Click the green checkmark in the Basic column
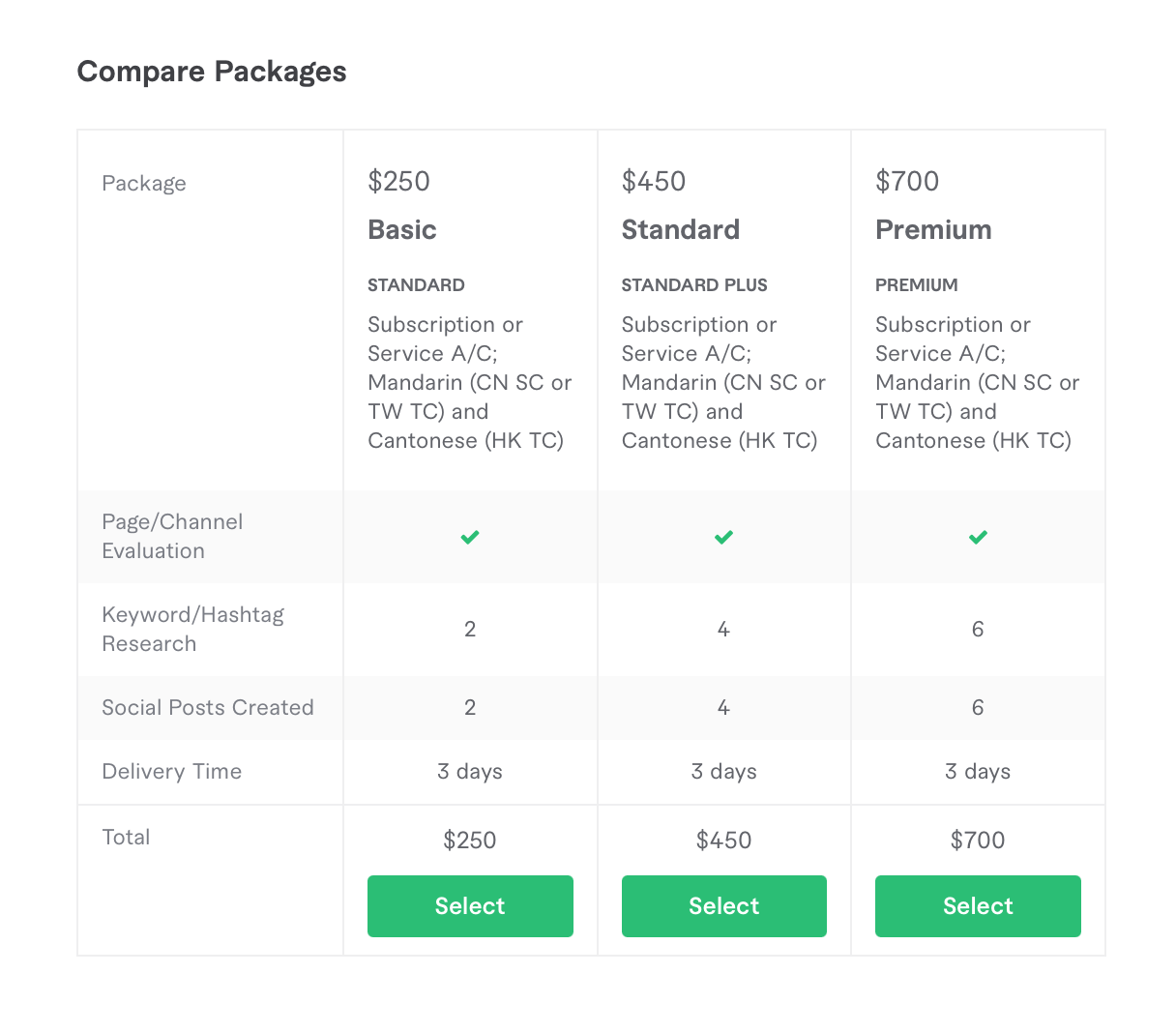Screen dimensions: 1176x1033 pyautogui.click(x=470, y=537)
